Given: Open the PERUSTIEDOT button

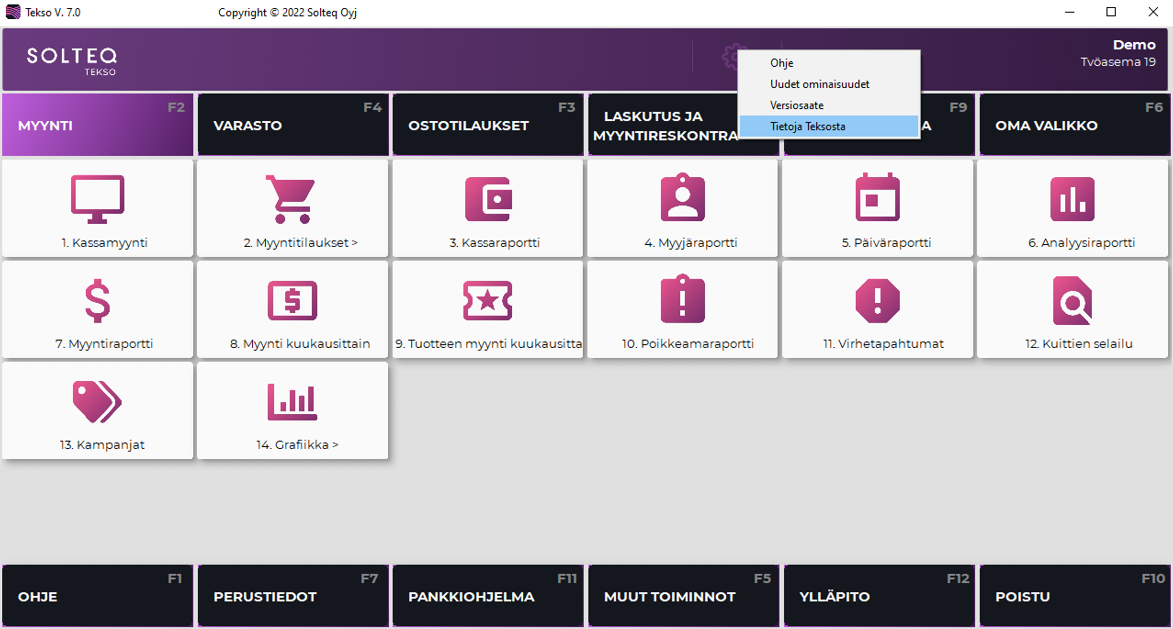Looking at the screenshot, I should coord(292,596).
